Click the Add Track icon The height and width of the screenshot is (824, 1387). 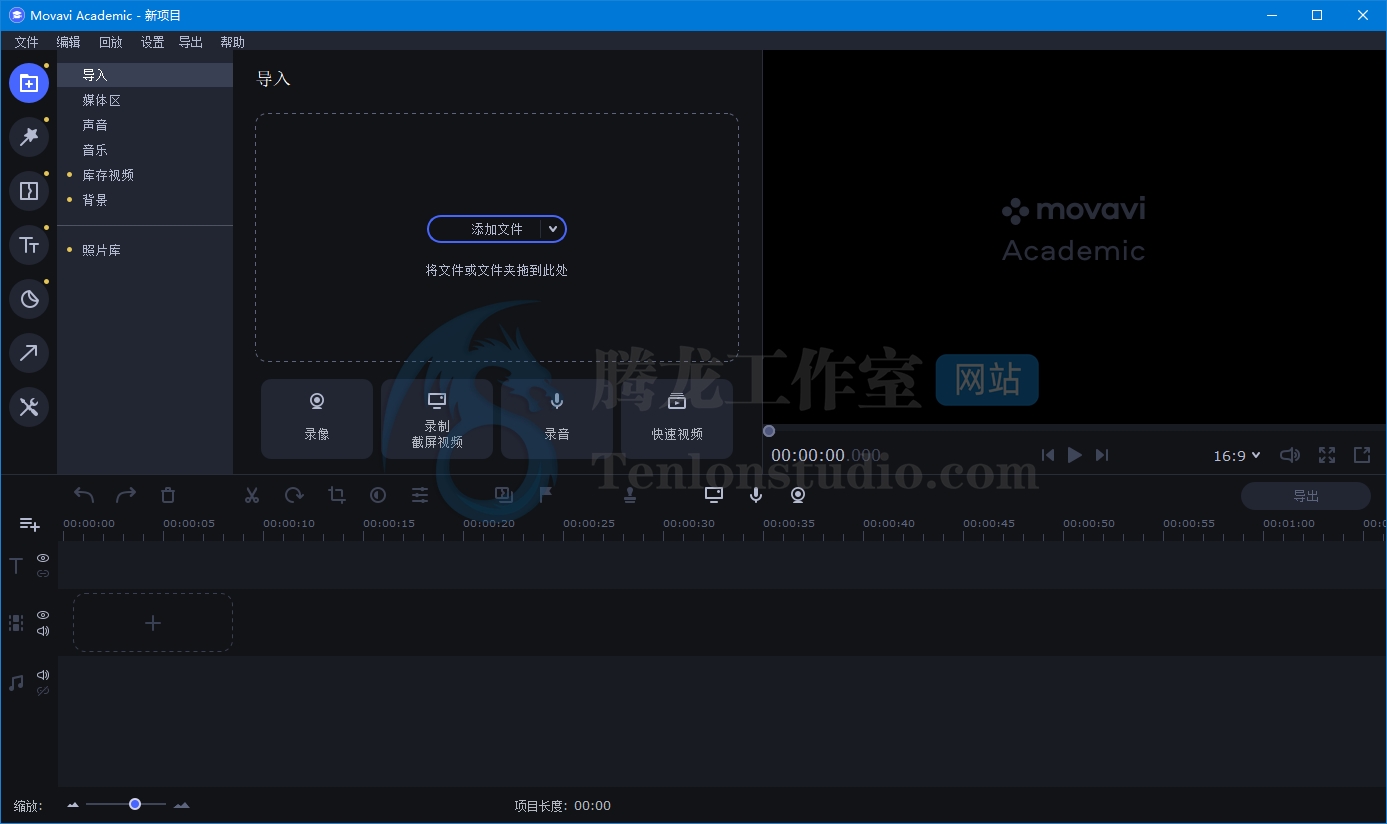(x=30, y=524)
